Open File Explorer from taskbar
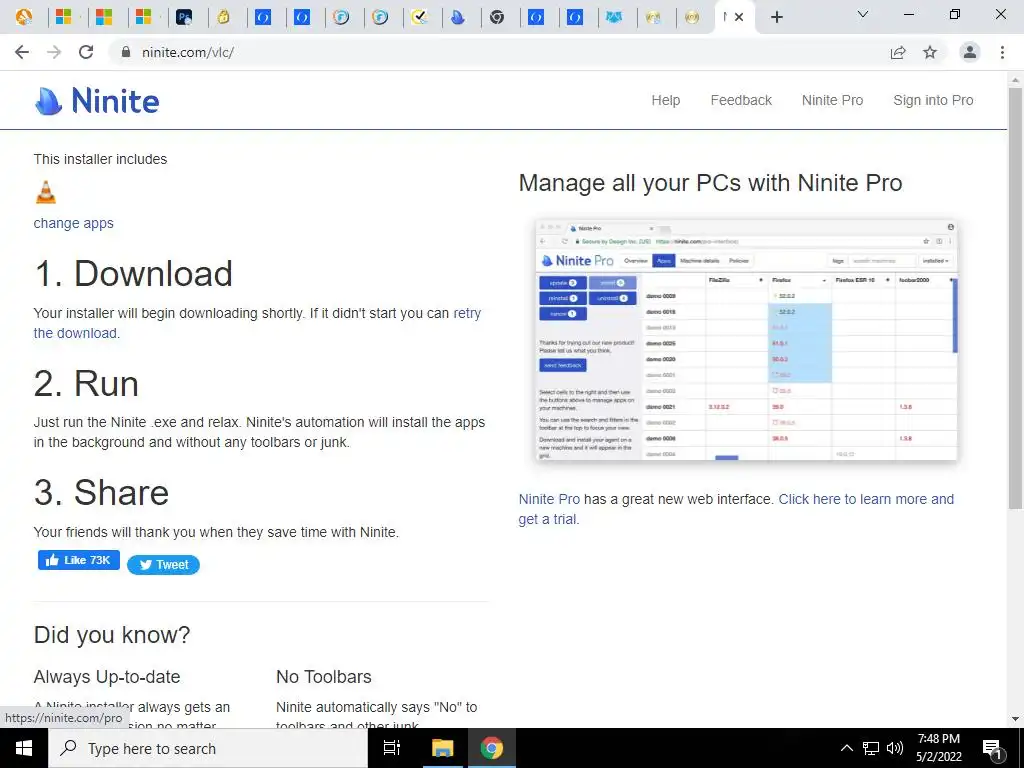The height and width of the screenshot is (768, 1024). pos(443,748)
